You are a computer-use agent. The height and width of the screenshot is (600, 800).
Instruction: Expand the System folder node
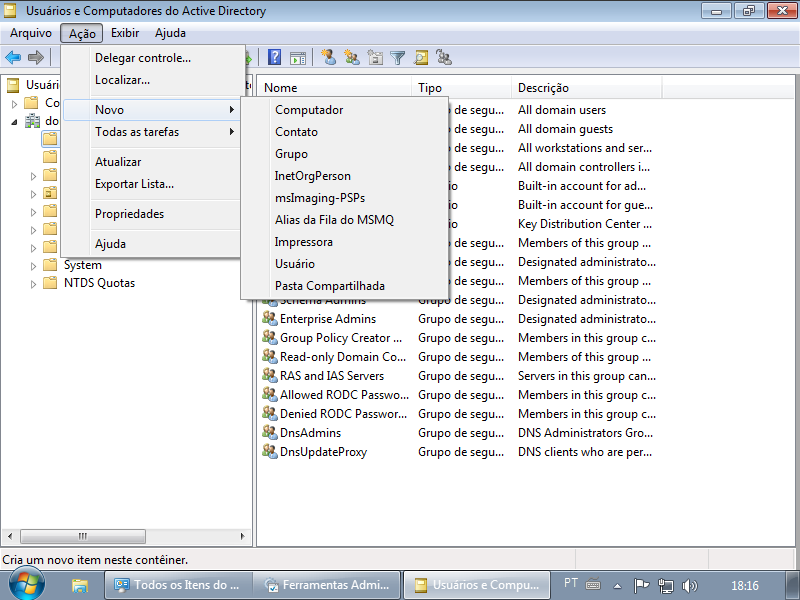pyautogui.click(x=34, y=266)
